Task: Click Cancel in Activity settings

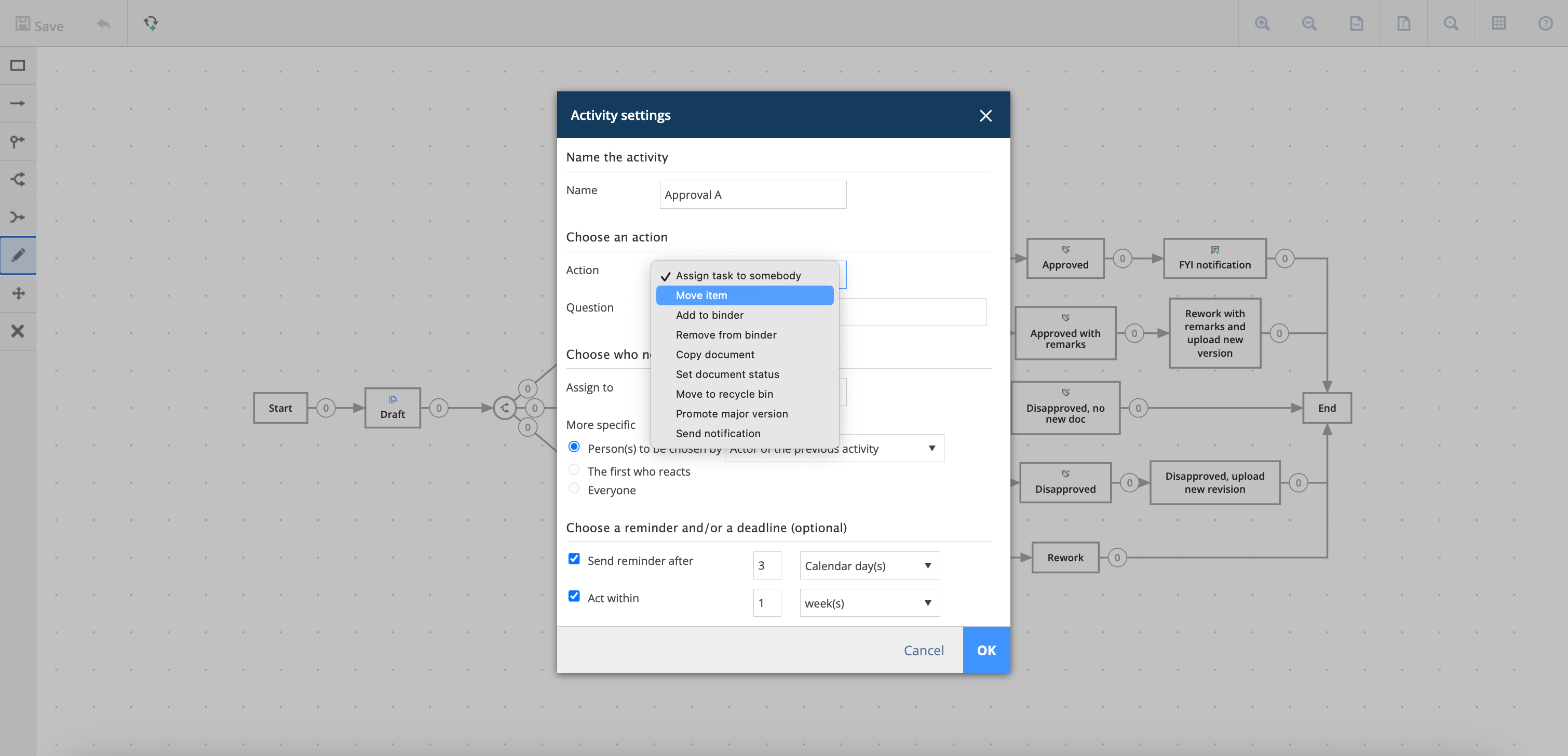Action: pos(923,650)
